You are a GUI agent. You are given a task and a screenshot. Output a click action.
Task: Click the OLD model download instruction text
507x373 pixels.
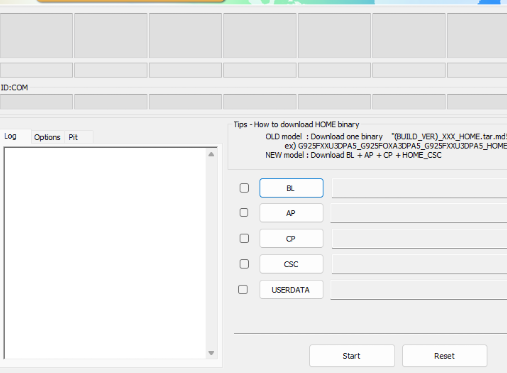click(x=386, y=137)
